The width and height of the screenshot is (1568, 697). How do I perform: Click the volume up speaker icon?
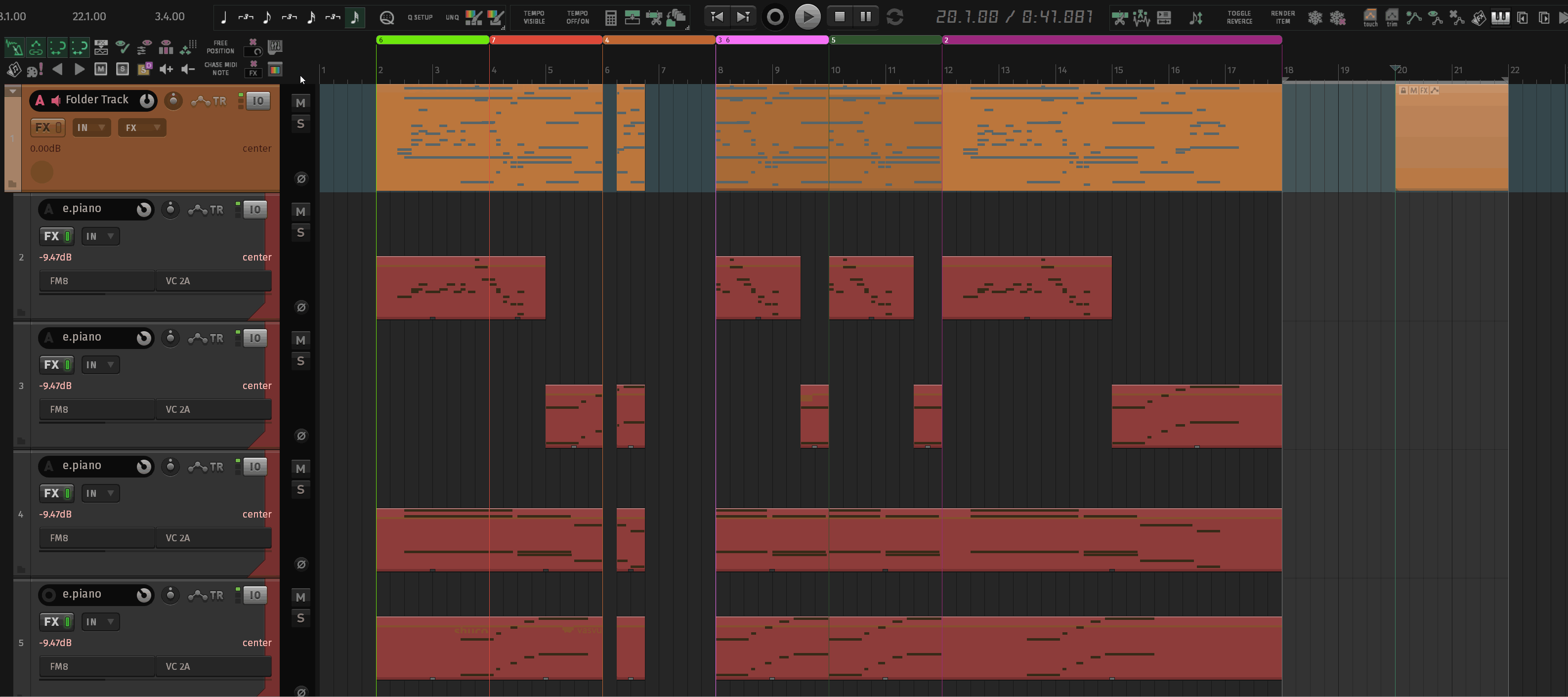166,69
